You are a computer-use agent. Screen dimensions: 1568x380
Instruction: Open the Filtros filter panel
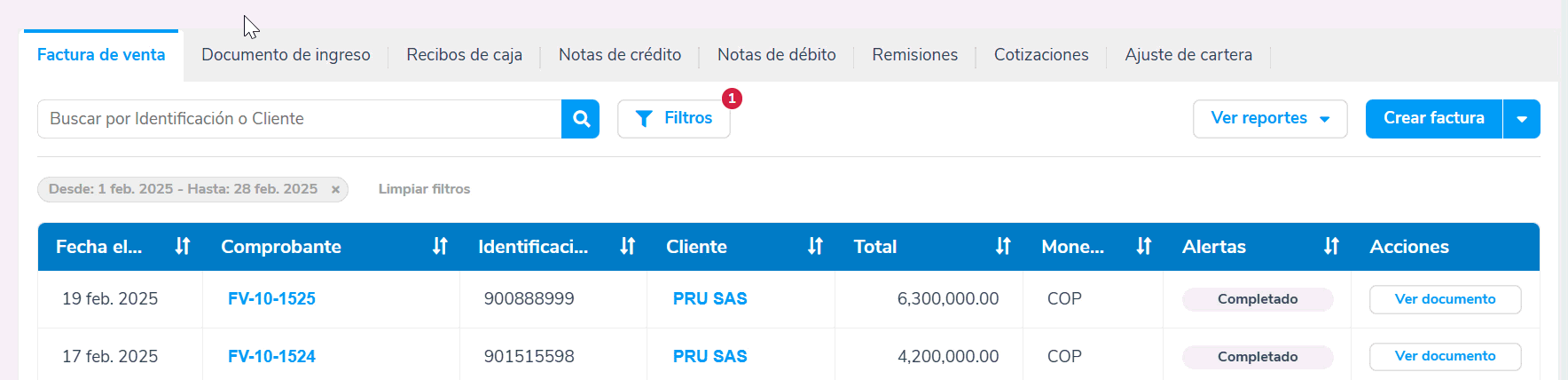674,119
